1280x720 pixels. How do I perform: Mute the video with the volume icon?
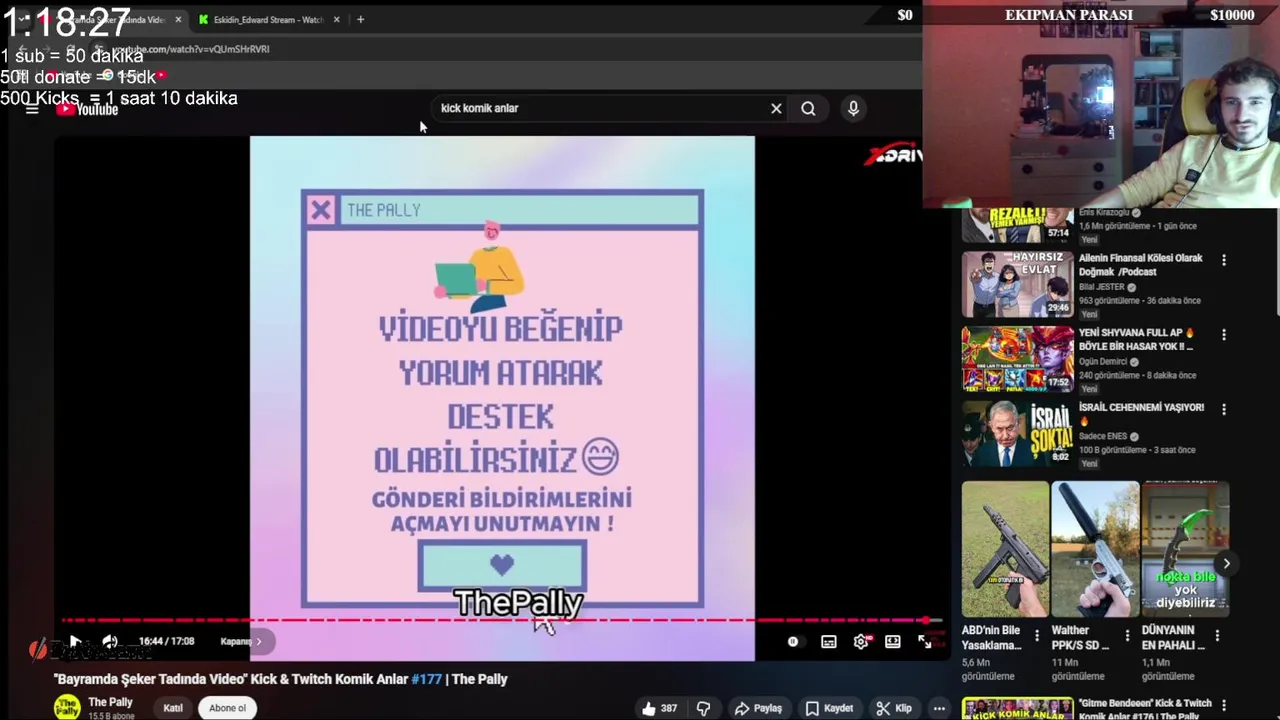(110, 642)
